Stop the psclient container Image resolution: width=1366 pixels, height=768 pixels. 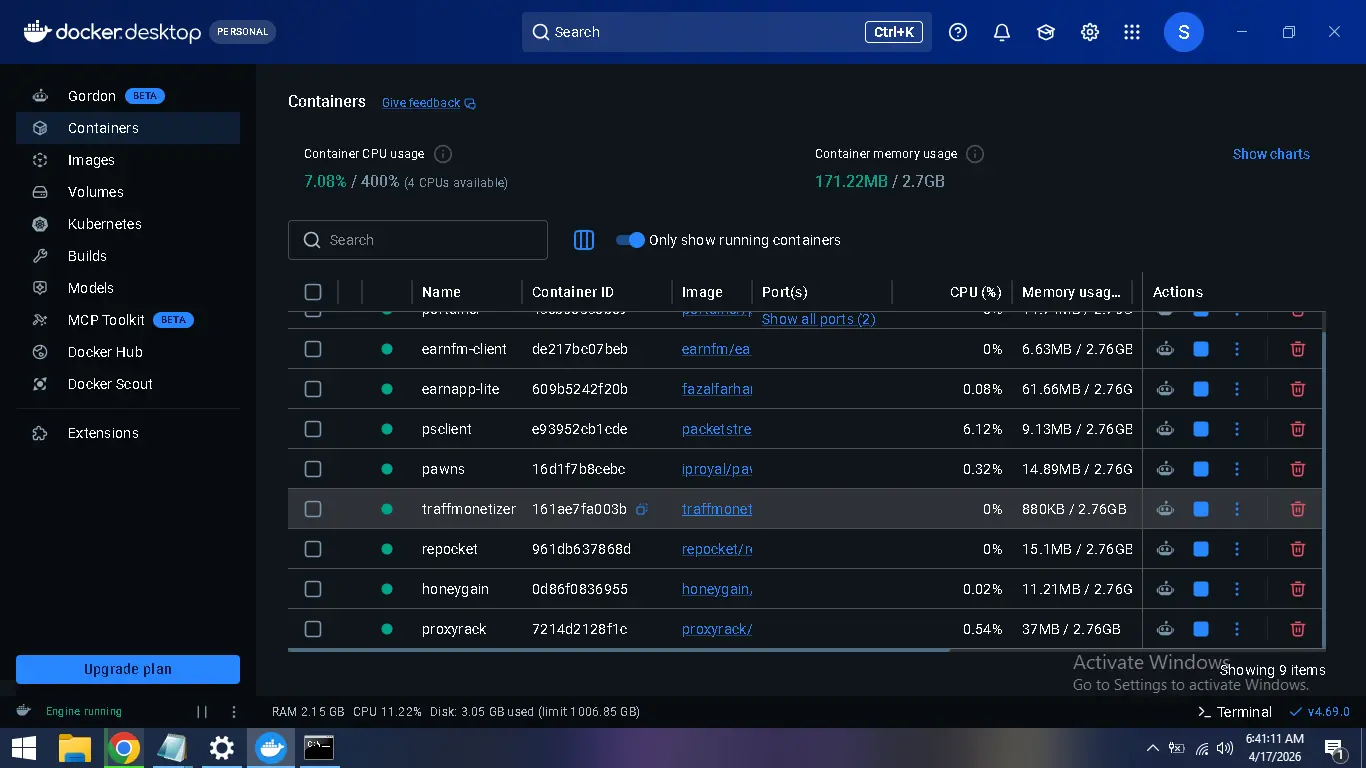click(x=1201, y=429)
